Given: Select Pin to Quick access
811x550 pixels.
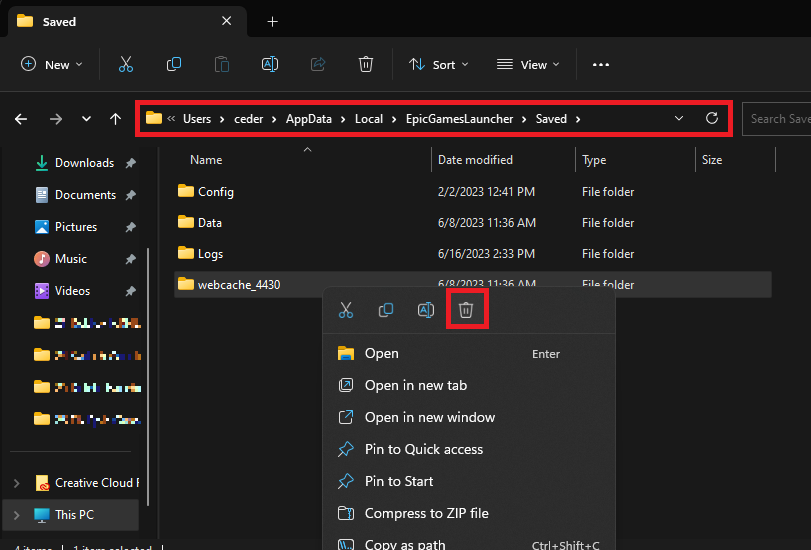Looking at the screenshot, I should pyautogui.click(x=423, y=449).
